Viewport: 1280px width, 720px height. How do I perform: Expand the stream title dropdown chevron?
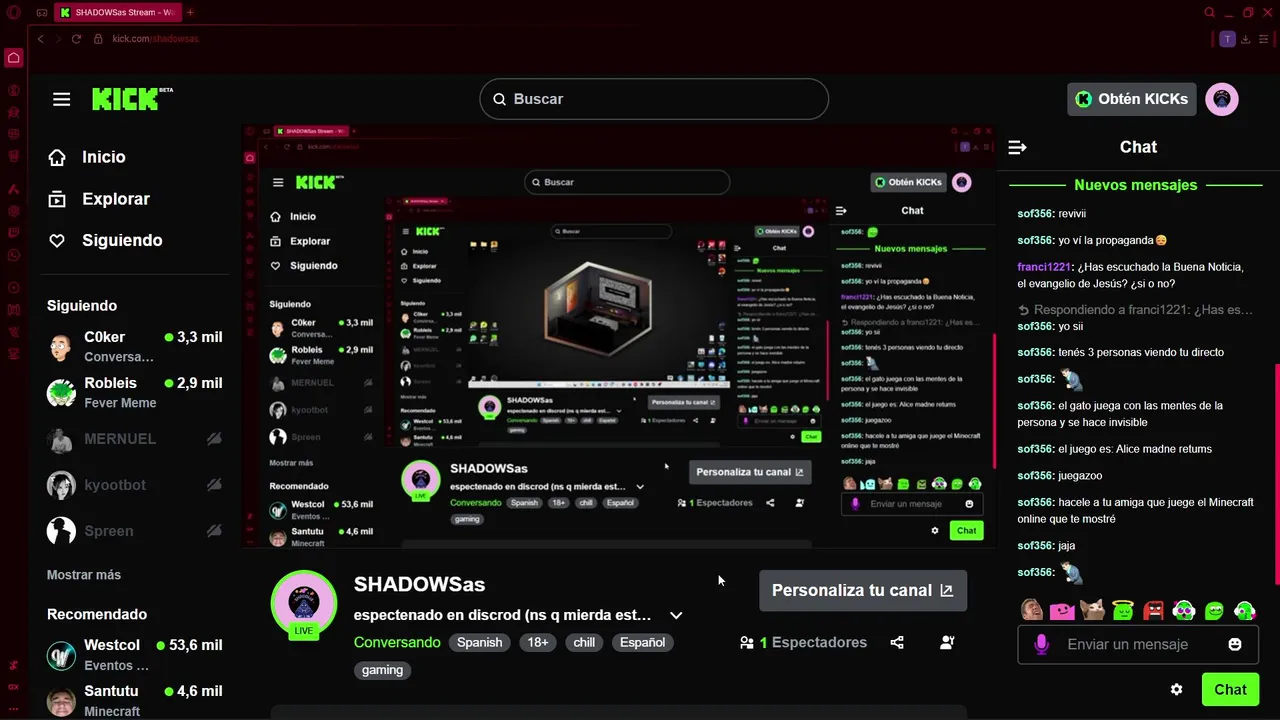point(676,615)
